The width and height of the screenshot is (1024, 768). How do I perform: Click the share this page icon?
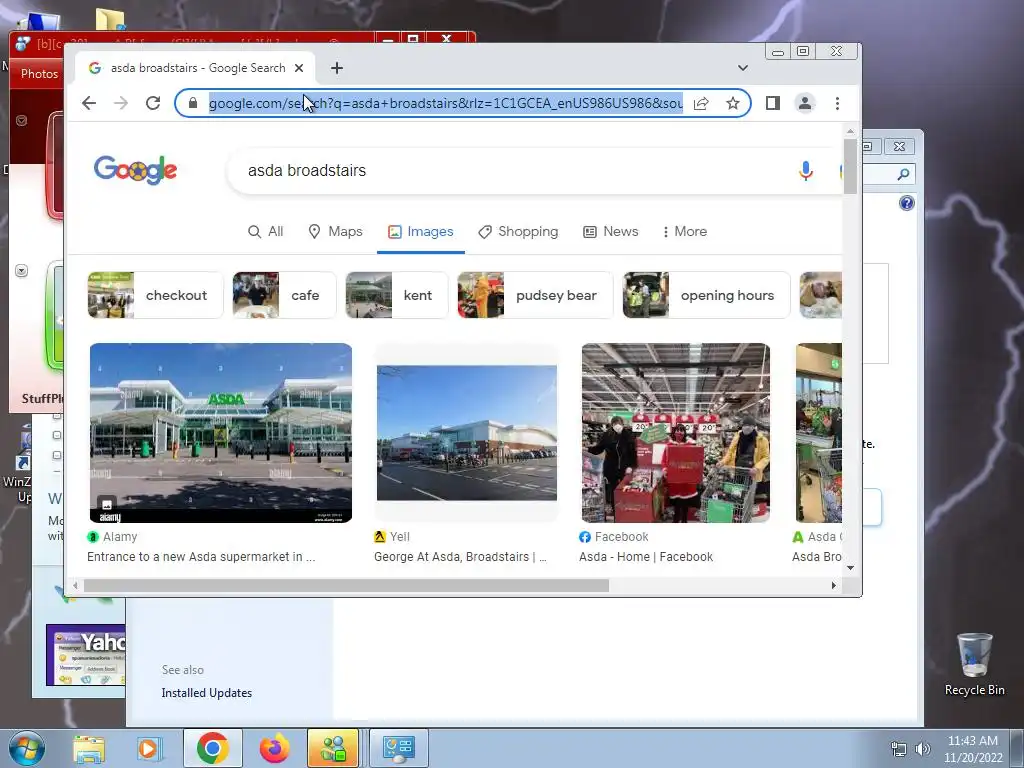click(x=701, y=103)
